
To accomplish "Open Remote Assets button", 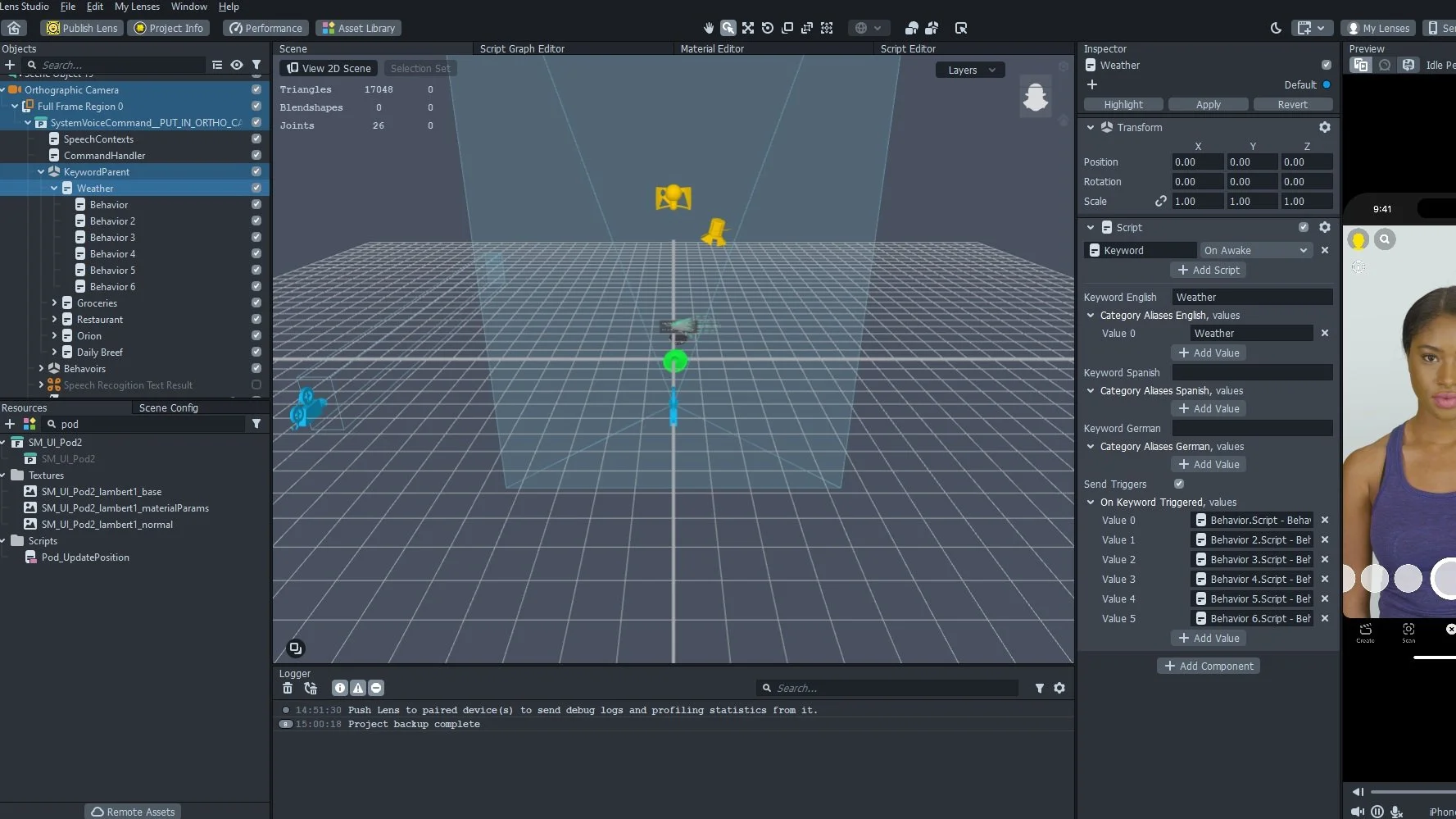I will click(x=133, y=812).
